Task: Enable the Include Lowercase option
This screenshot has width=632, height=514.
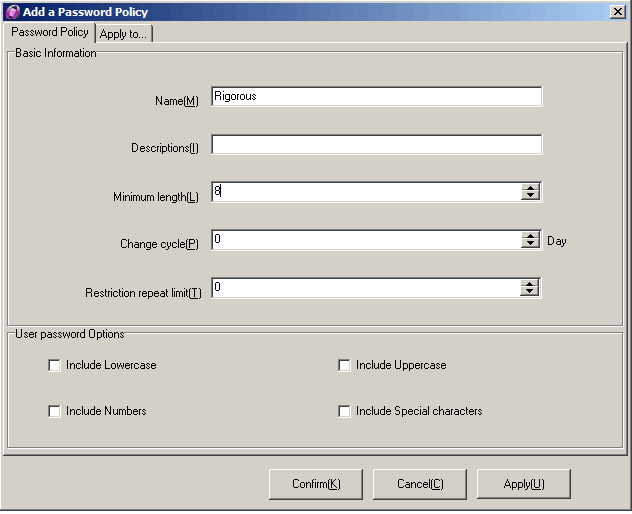Action: (x=55, y=366)
